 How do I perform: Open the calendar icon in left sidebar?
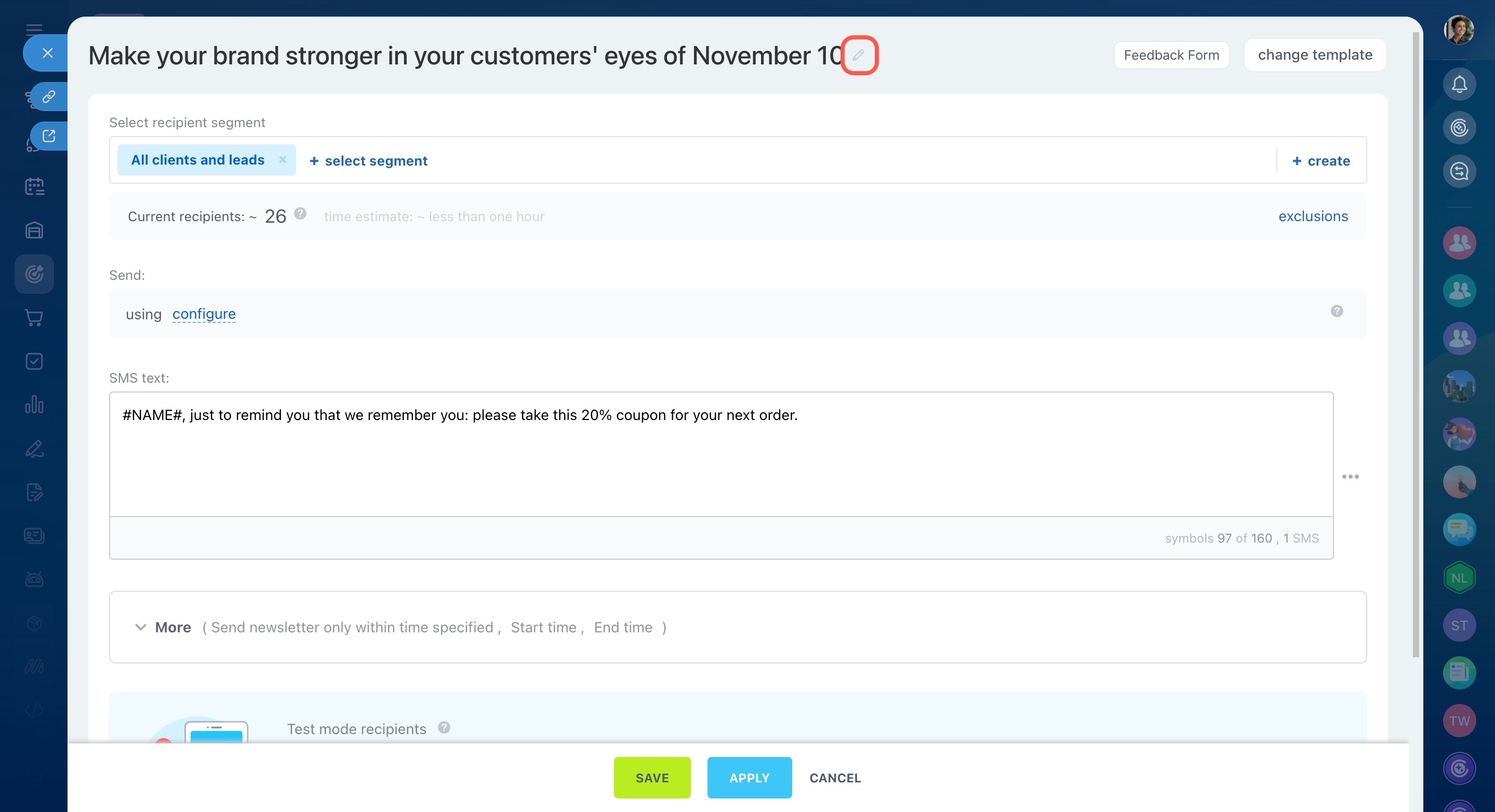34,186
